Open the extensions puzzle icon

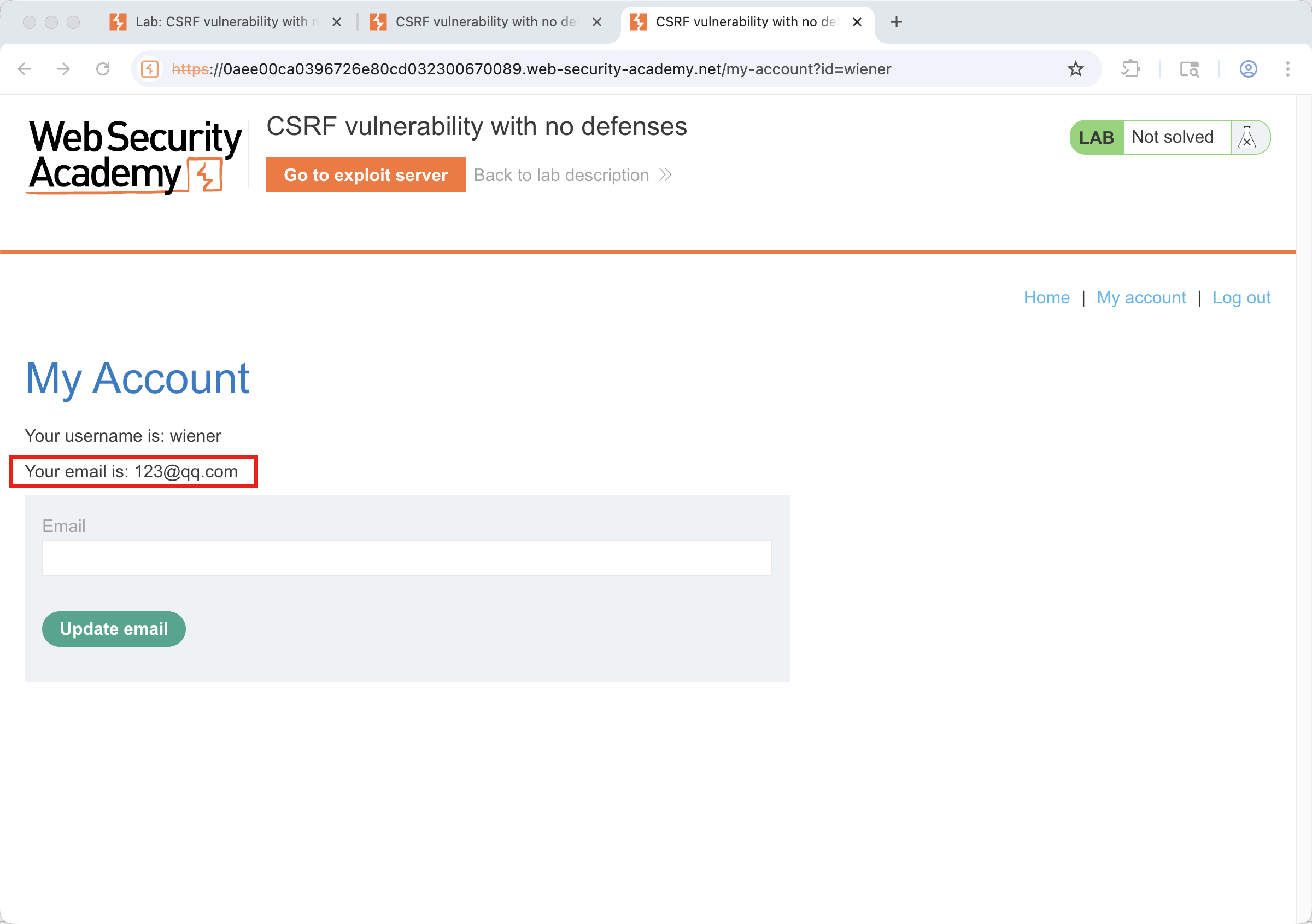pos(1131,69)
